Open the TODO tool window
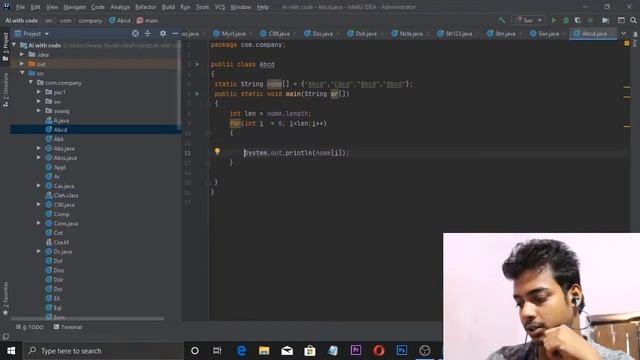This screenshot has width=640, height=360. click(x=29, y=327)
